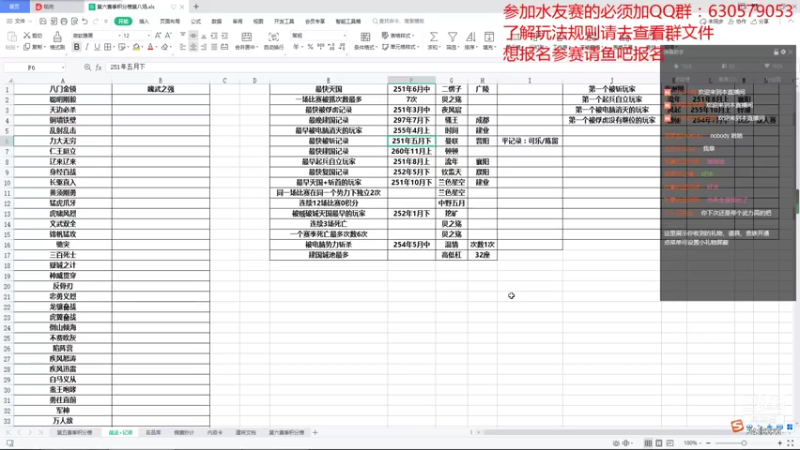The image size is (800, 450).
Task: Select cell 第一个被斩玩家
Action: coord(612,89)
